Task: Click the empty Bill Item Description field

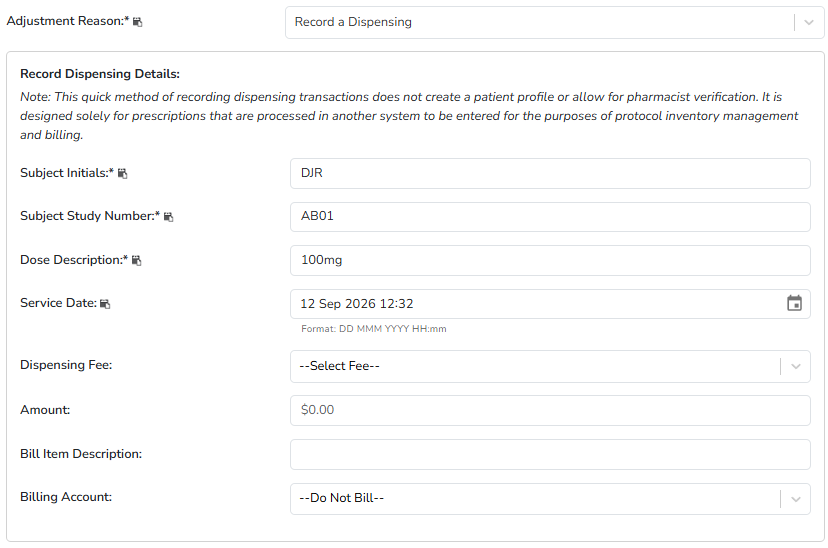Action: 550,455
